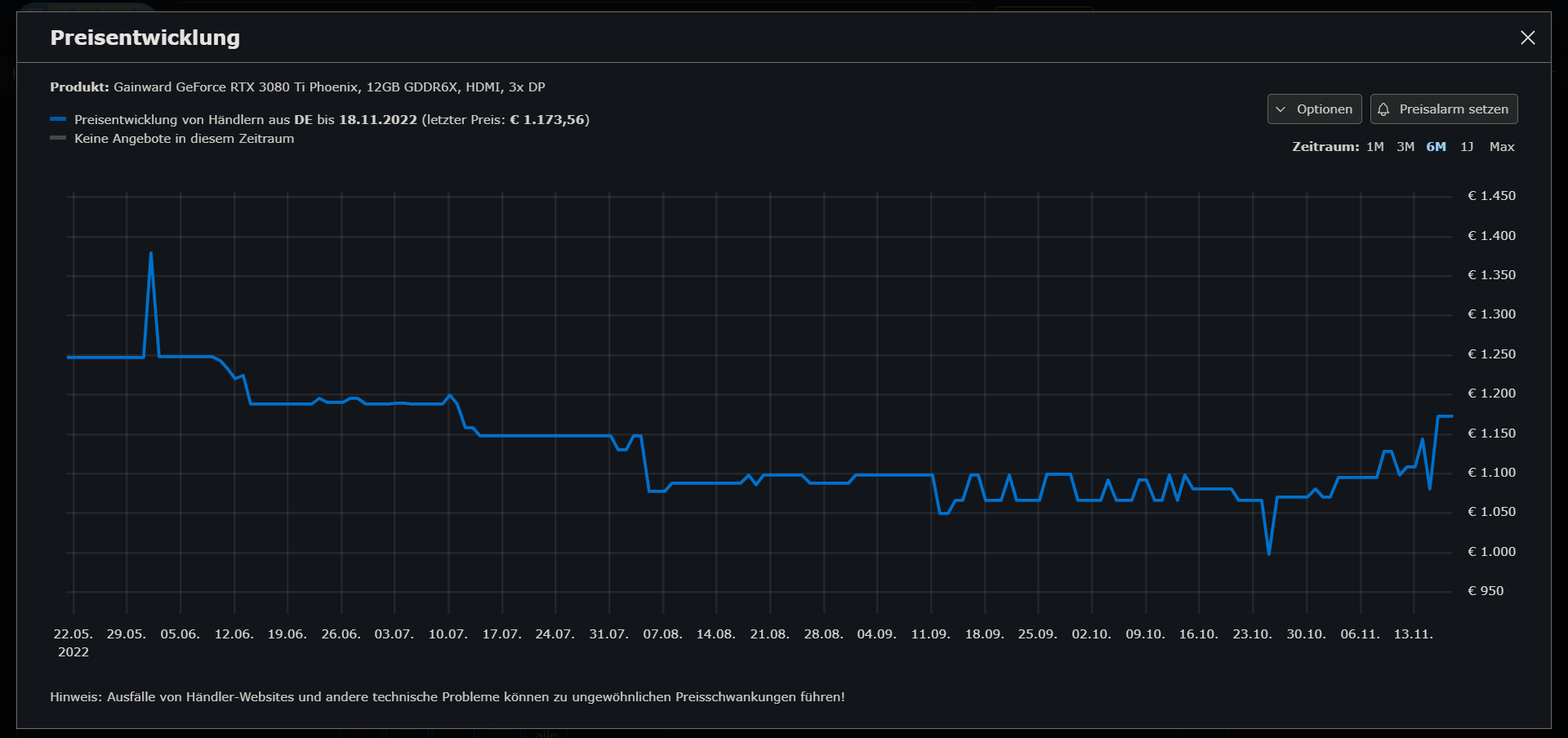Click the 19.06. date label
Image resolution: width=1568 pixels, height=738 pixels.
coord(287,634)
